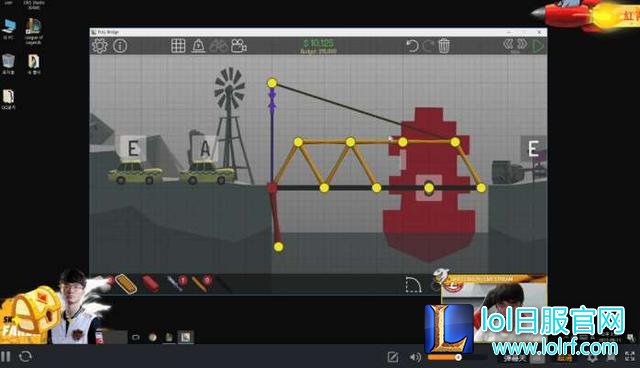640x368 pixels.
Task: Delete the bridge with the trash icon
Action: [444, 46]
